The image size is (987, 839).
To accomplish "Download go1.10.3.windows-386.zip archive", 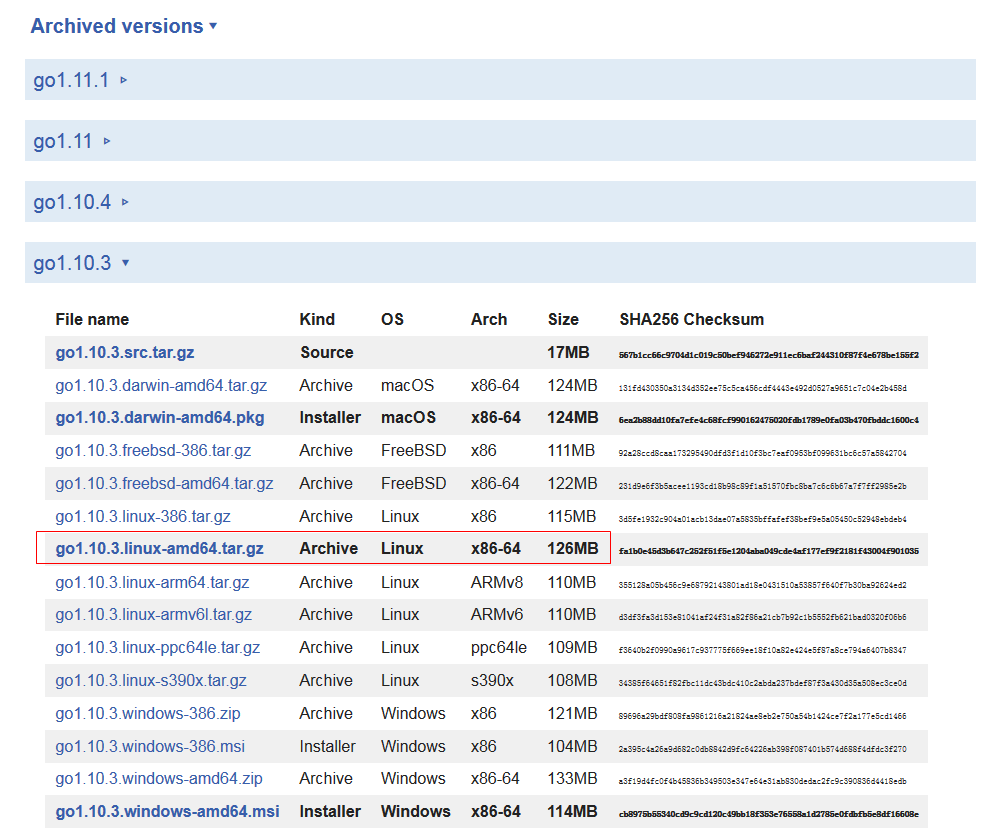I will [148, 713].
